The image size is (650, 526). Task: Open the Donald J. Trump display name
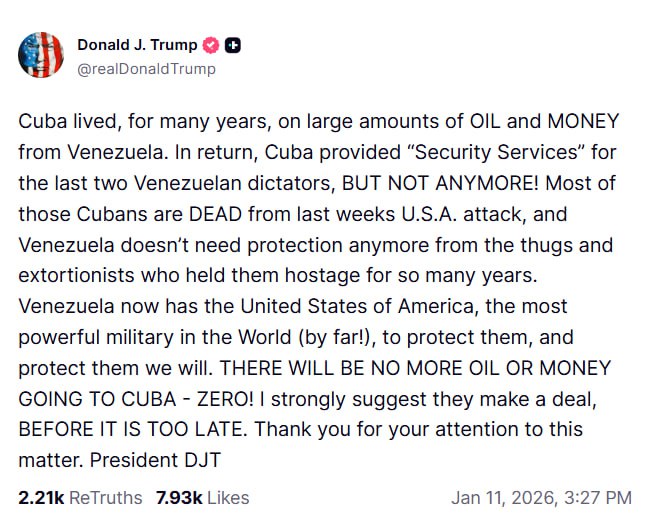pyautogui.click(x=137, y=45)
